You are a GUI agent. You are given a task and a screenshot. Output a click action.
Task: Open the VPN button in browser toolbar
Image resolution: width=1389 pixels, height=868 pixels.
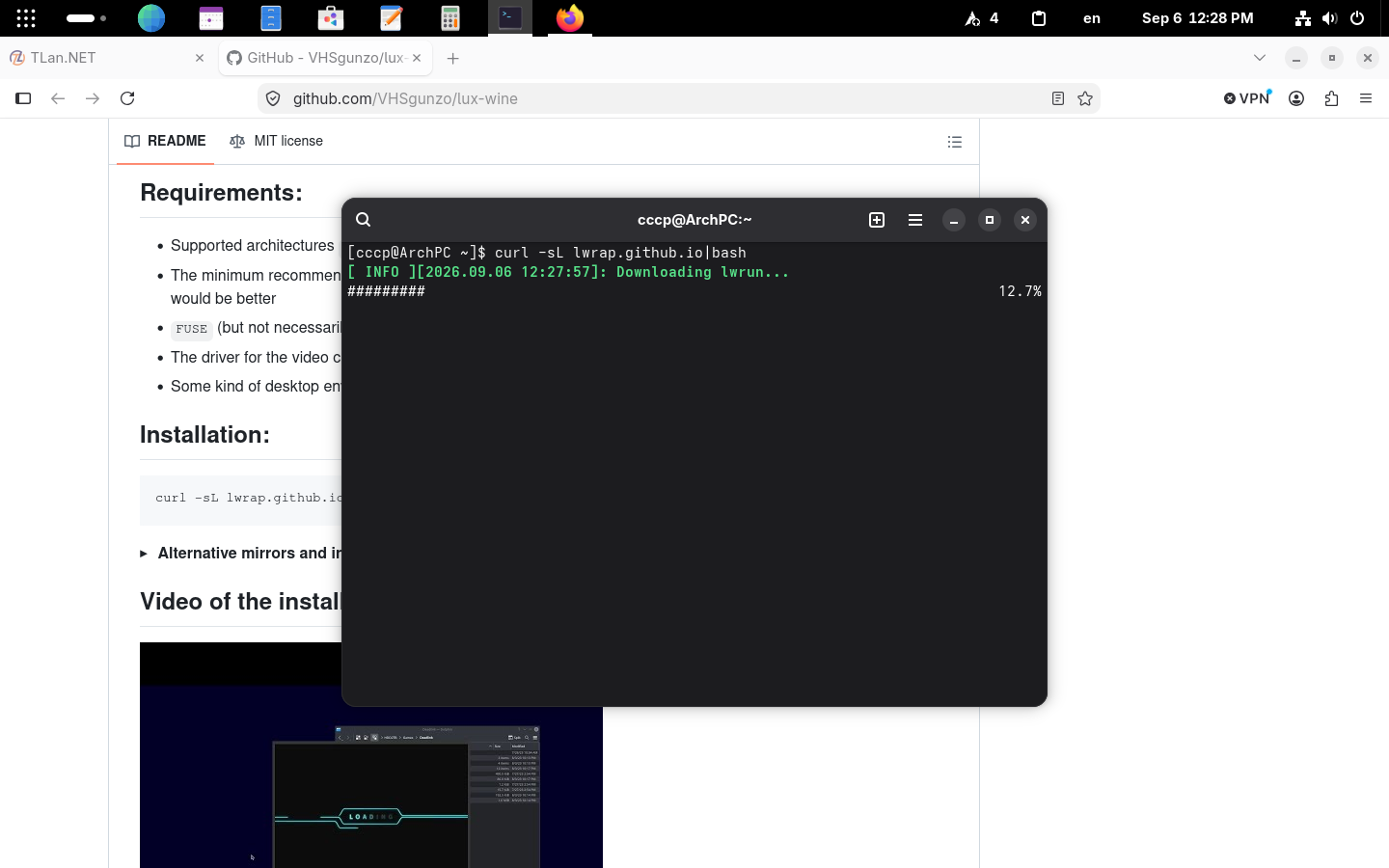point(1248,98)
